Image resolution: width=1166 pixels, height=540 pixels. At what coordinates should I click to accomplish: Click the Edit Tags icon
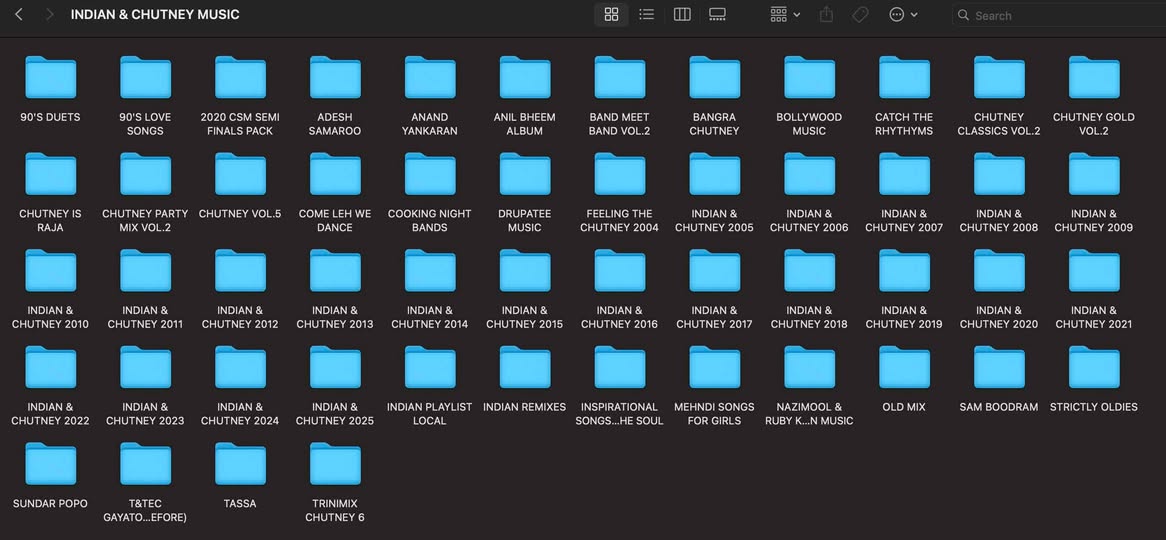tap(860, 14)
